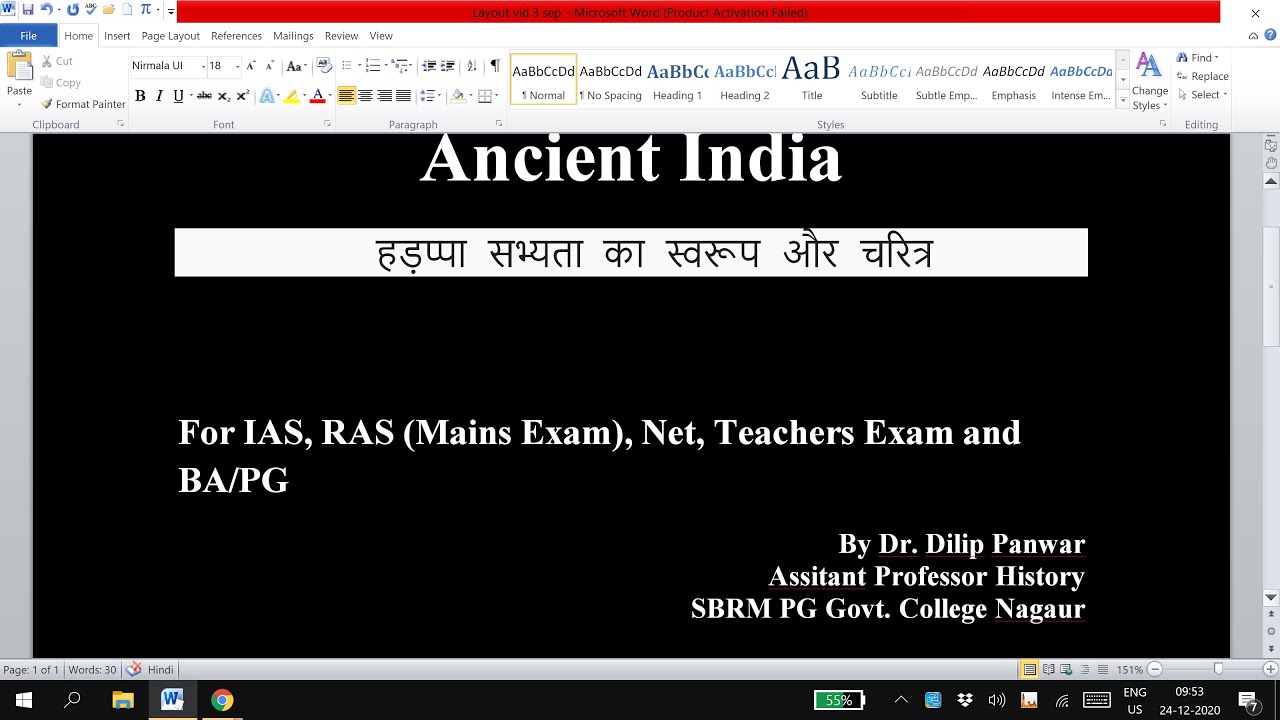Justify the paragraph text
Screen dimensions: 1280x720
pyautogui.click(x=403, y=96)
